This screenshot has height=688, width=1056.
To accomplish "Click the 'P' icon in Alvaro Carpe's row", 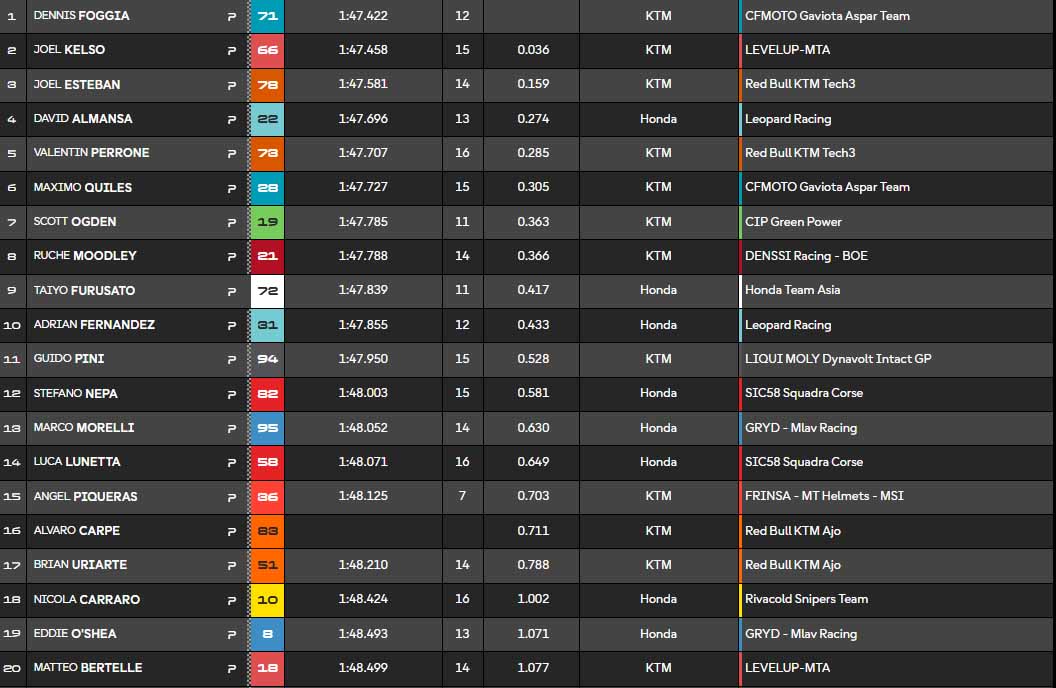I will tap(232, 531).
